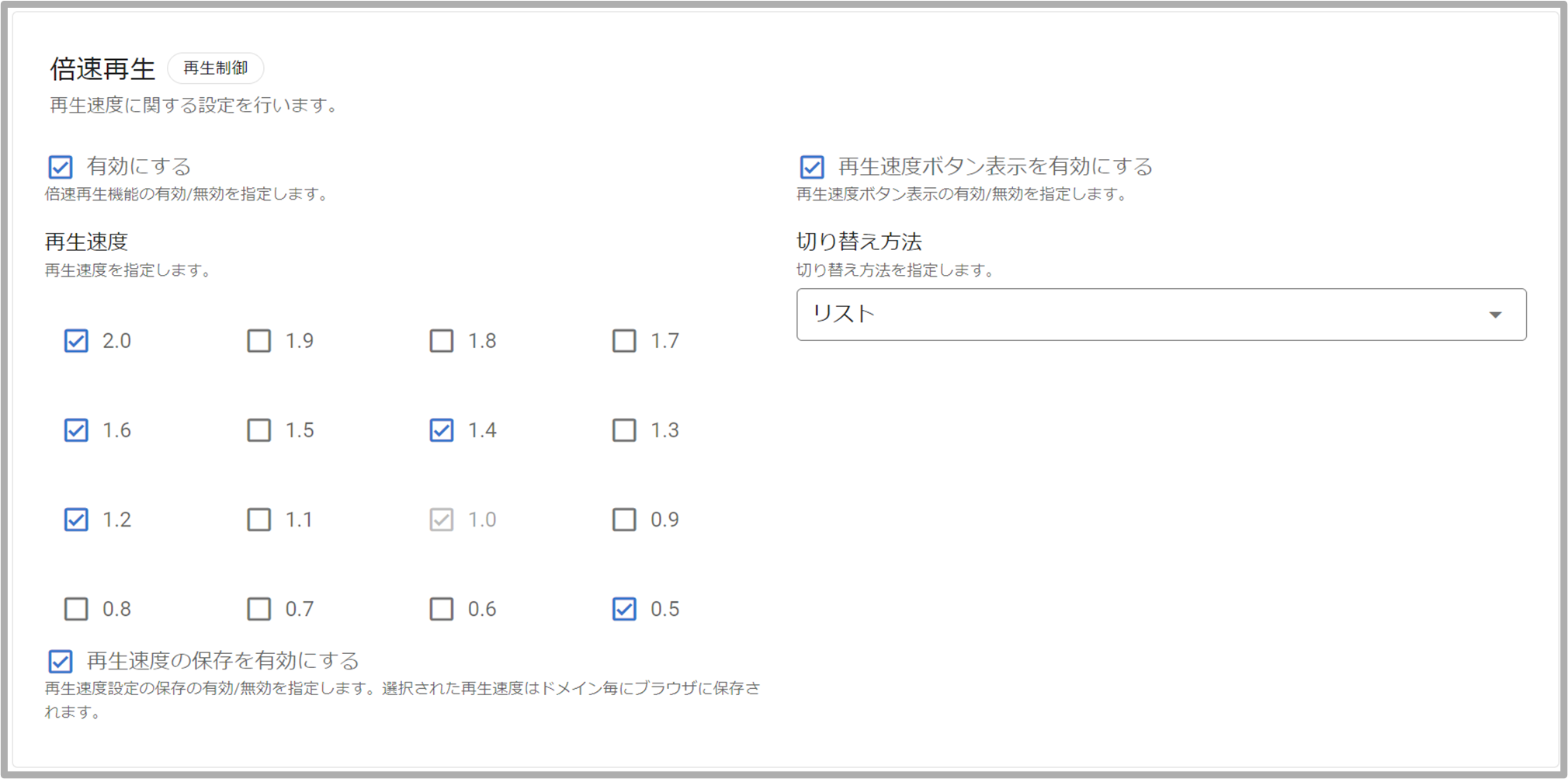The width and height of the screenshot is (1568, 779).
Task: Disable 再生速度ボタン表示を有効にする checkbox
Action: [x=812, y=167]
